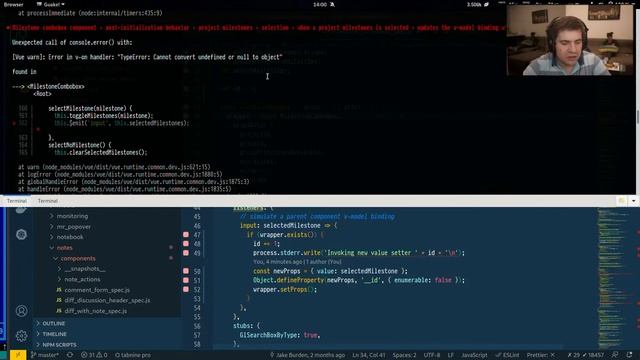
Task: Click the GitLens blame text above line 50
Action: [x=297, y=262]
